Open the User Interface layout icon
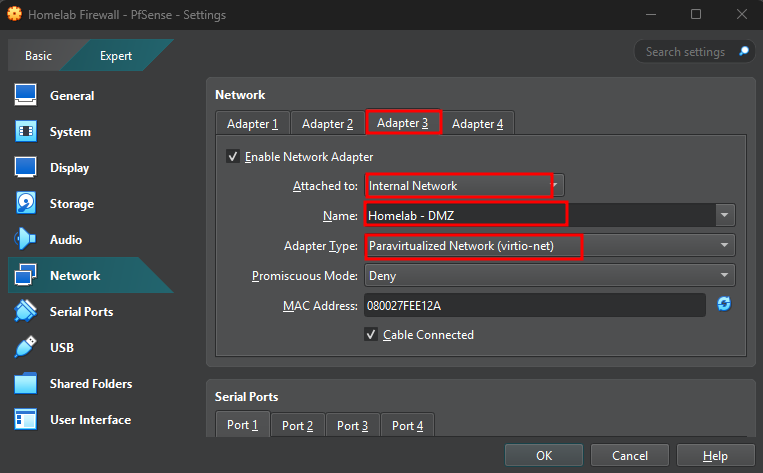Image resolution: width=763 pixels, height=473 pixels. pyautogui.click(x=25, y=419)
